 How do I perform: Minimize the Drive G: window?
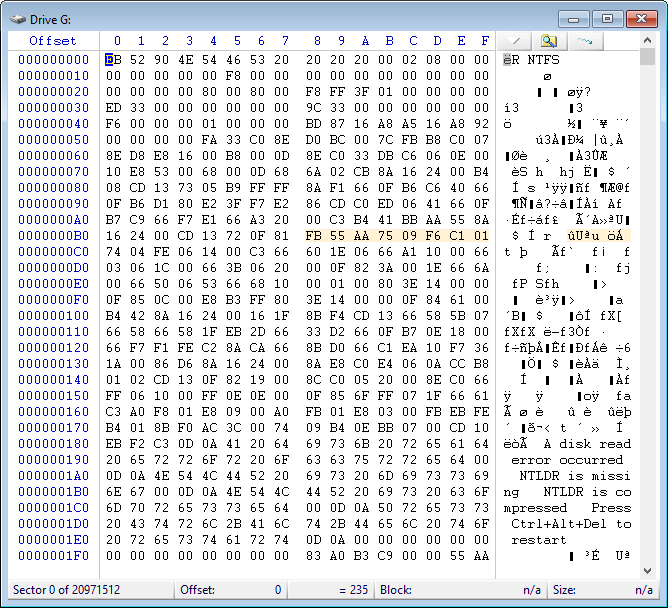click(x=573, y=19)
